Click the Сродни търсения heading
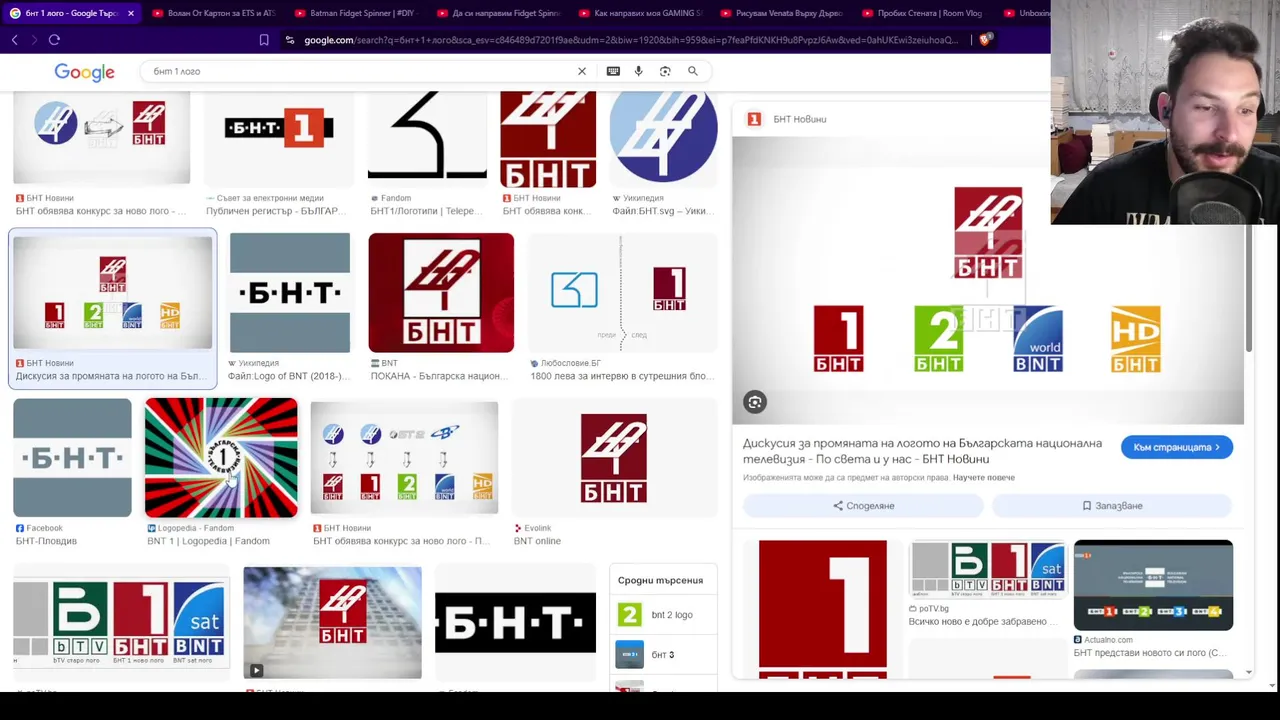This screenshot has width=1280, height=720. (660, 581)
